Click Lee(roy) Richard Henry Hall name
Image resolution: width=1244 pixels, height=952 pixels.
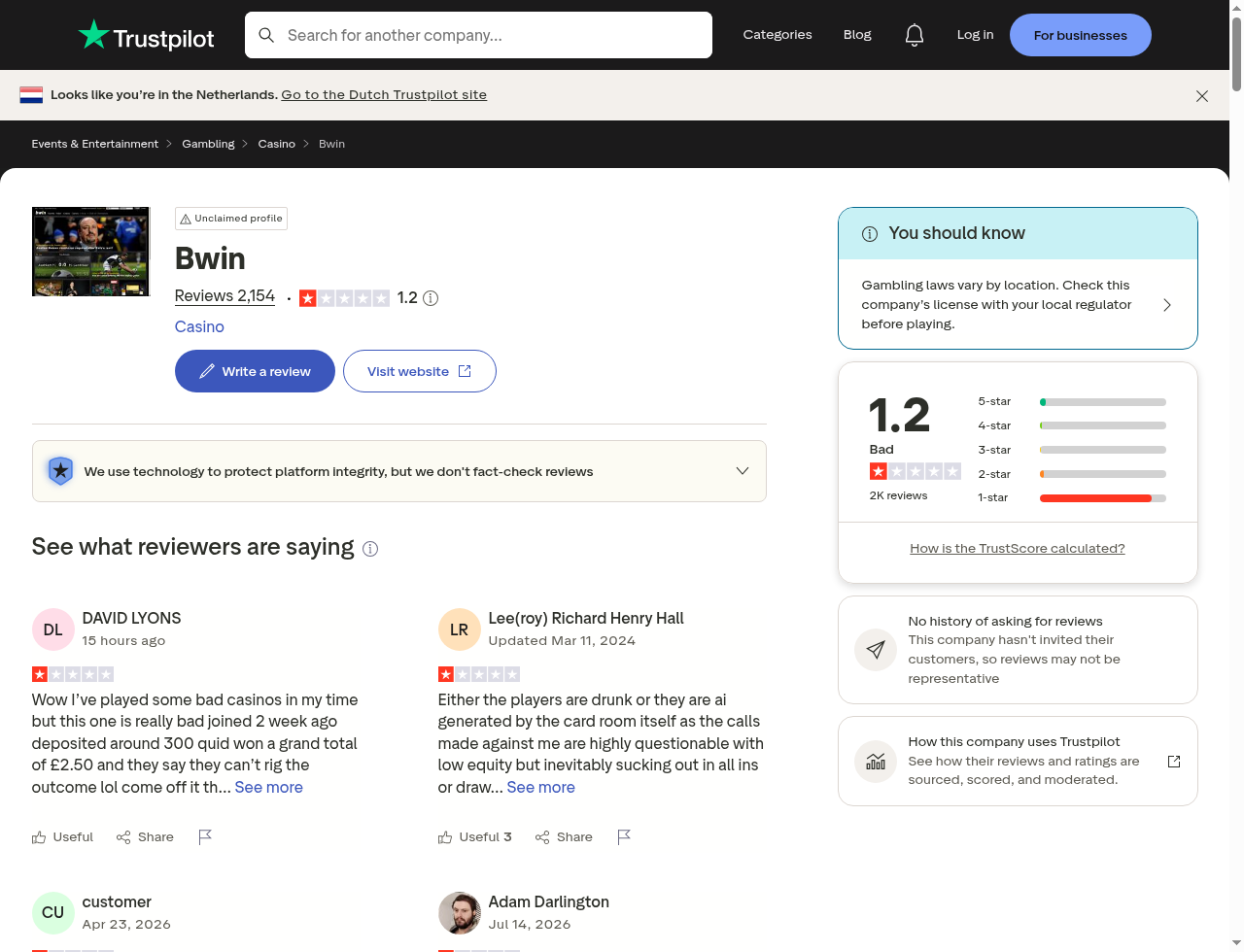tap(586, 619)
